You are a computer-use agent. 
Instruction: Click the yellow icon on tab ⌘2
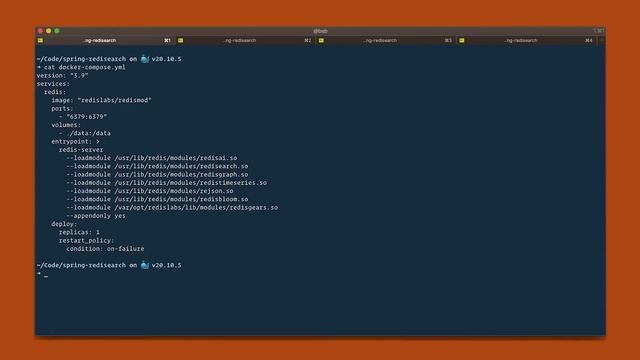(181, 40)
